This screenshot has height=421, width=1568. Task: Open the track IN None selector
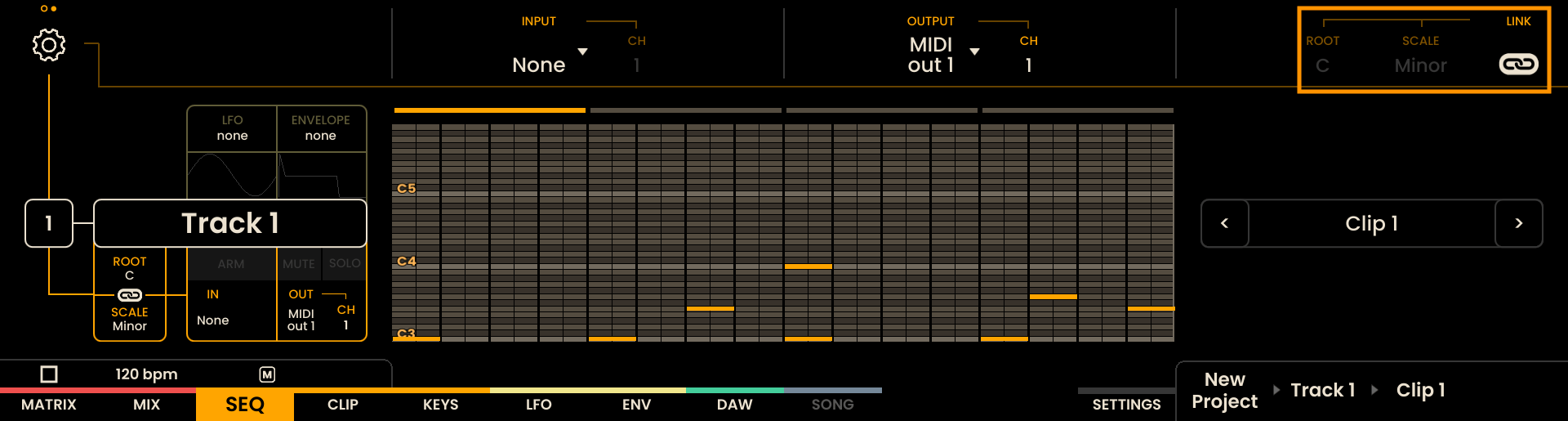click(213, 320)
